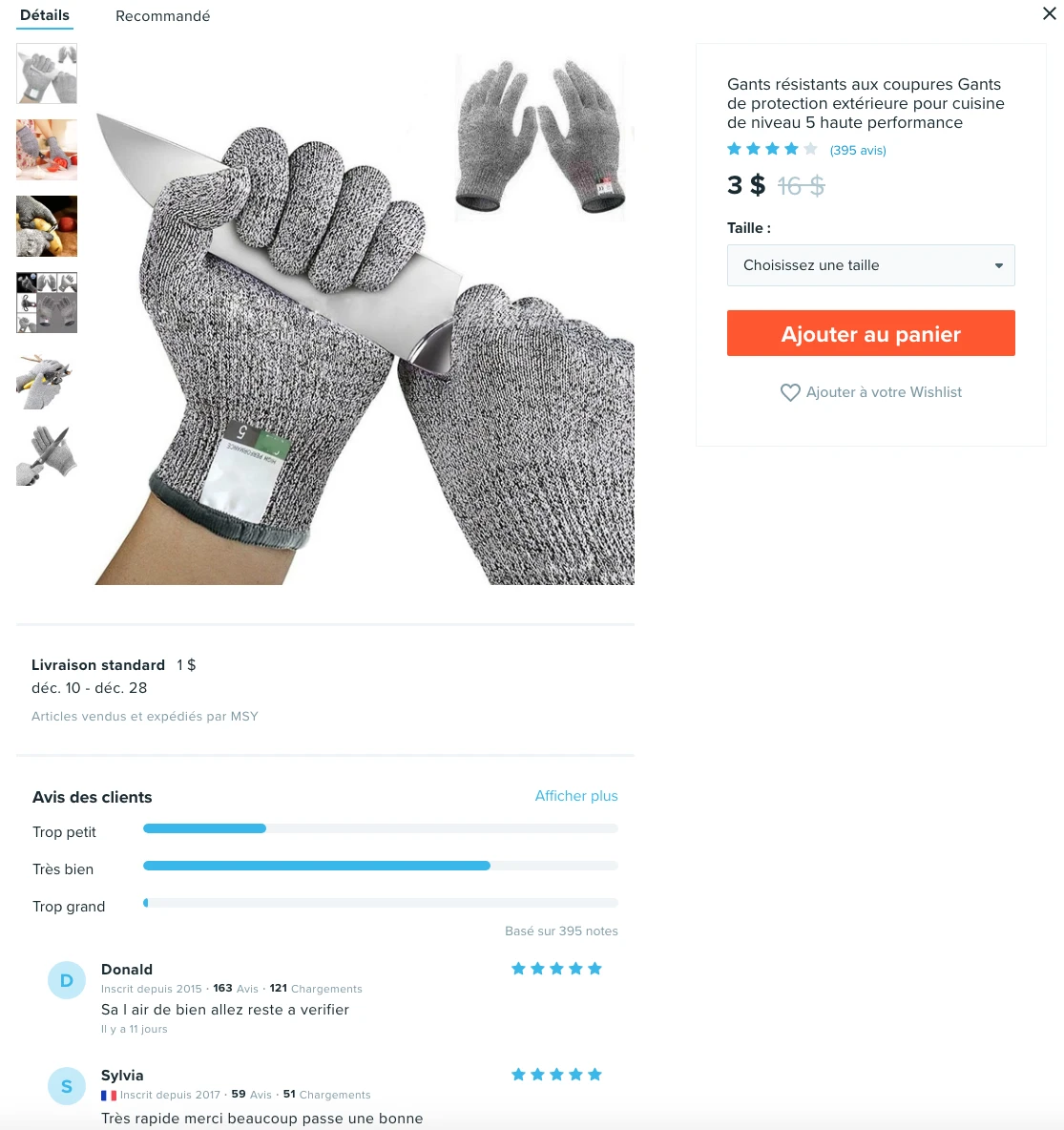Click the 'Très bien' fit rating bar
Image resolution: width=1064 pixels, height=1130 pixels.
click(381, 866)
